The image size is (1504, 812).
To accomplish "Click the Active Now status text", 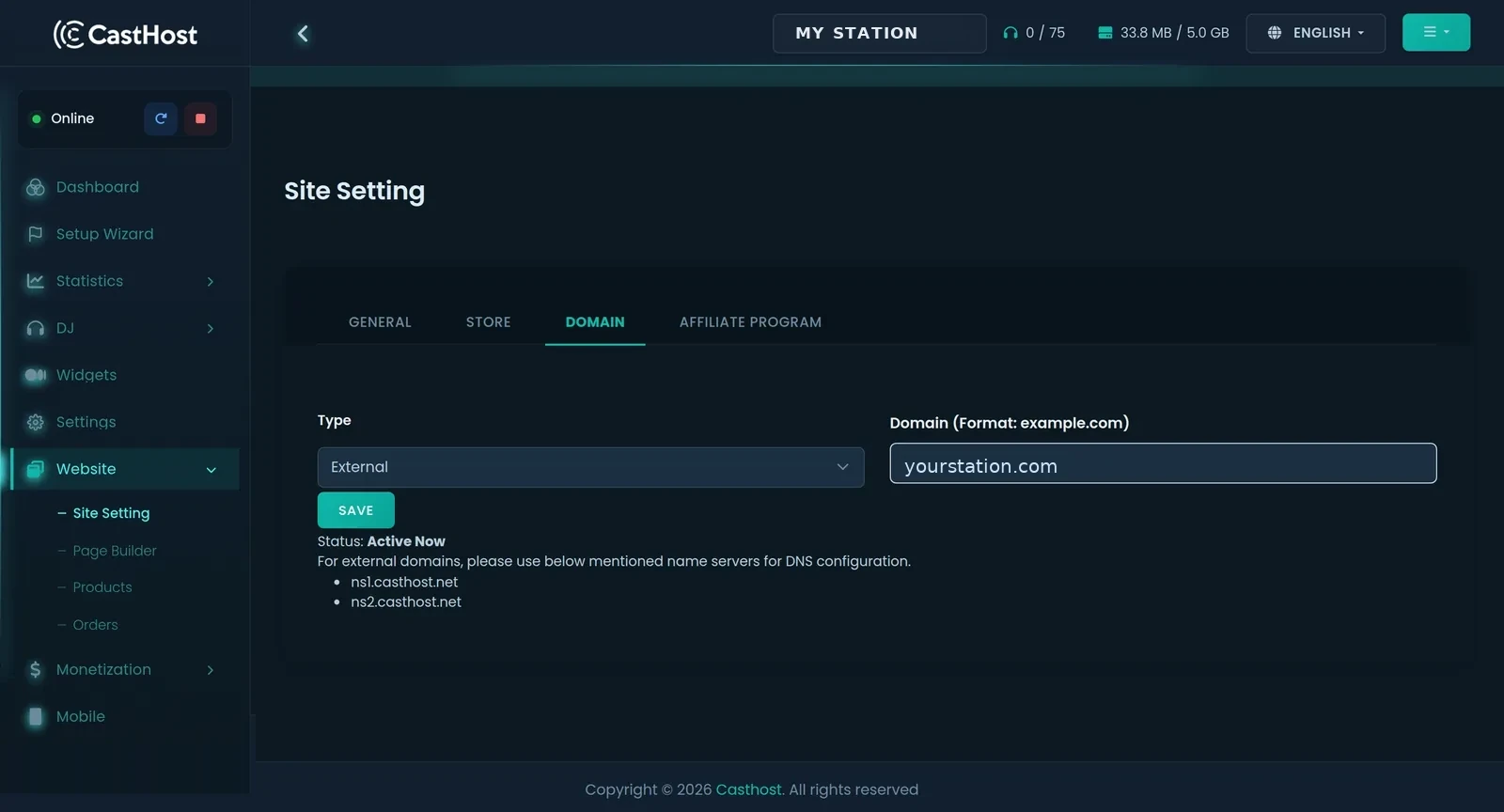I will point(406,541).
